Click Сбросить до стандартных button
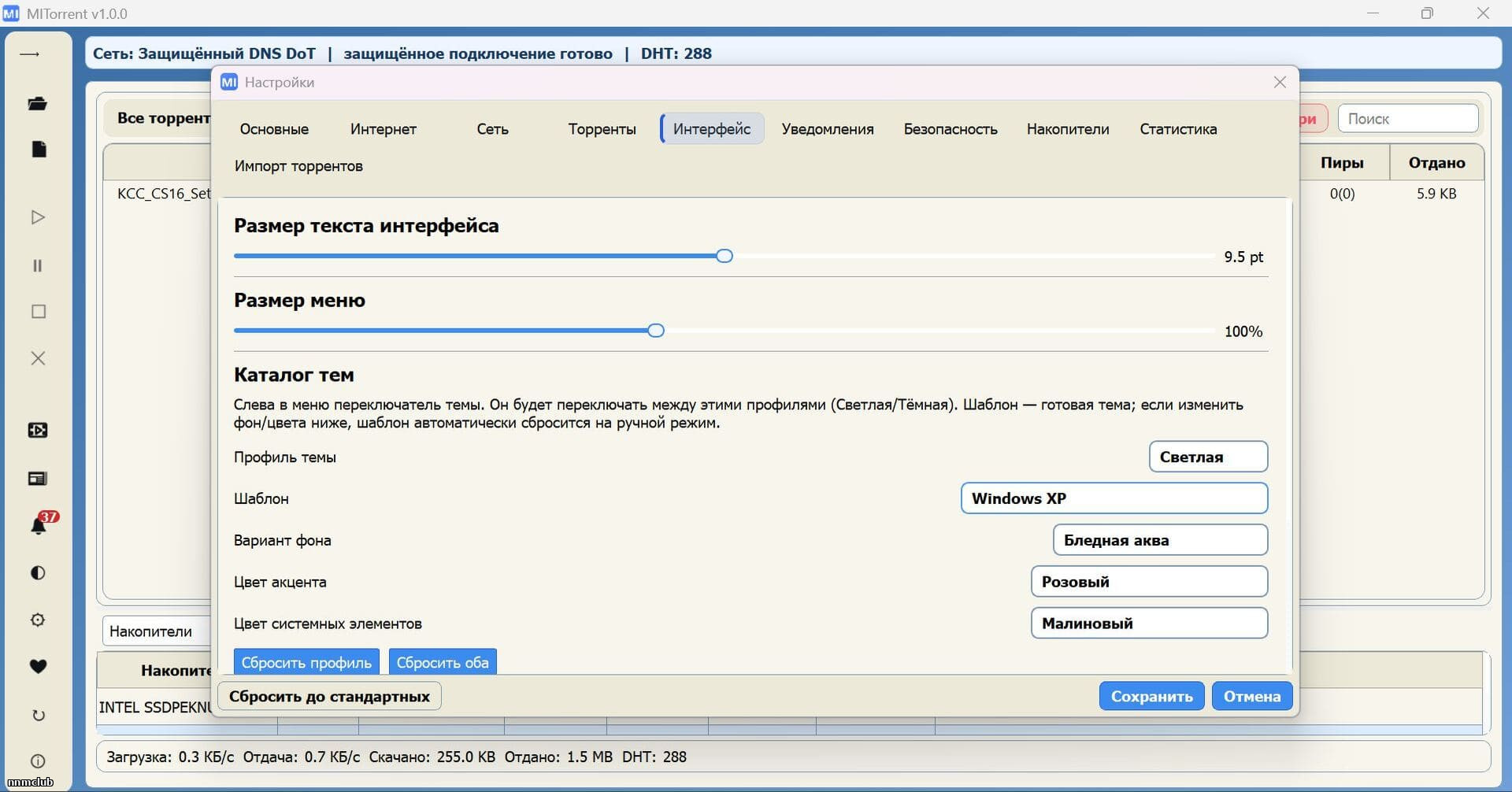 [x=329, y=696]
